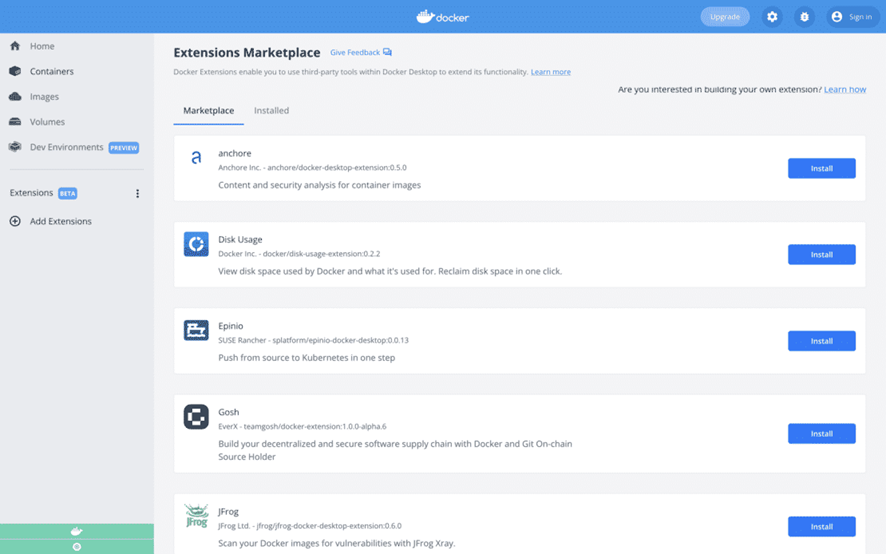The height and width of the screenshot is (554, 886).
Task: Open Dev Environments icon in sidebar
Action: [15, 147]
